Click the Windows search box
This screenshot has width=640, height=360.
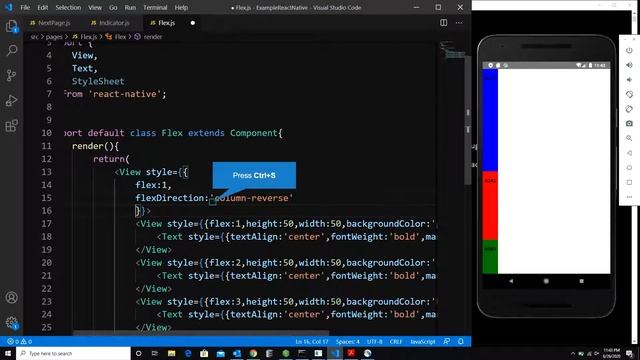point(73,353)
